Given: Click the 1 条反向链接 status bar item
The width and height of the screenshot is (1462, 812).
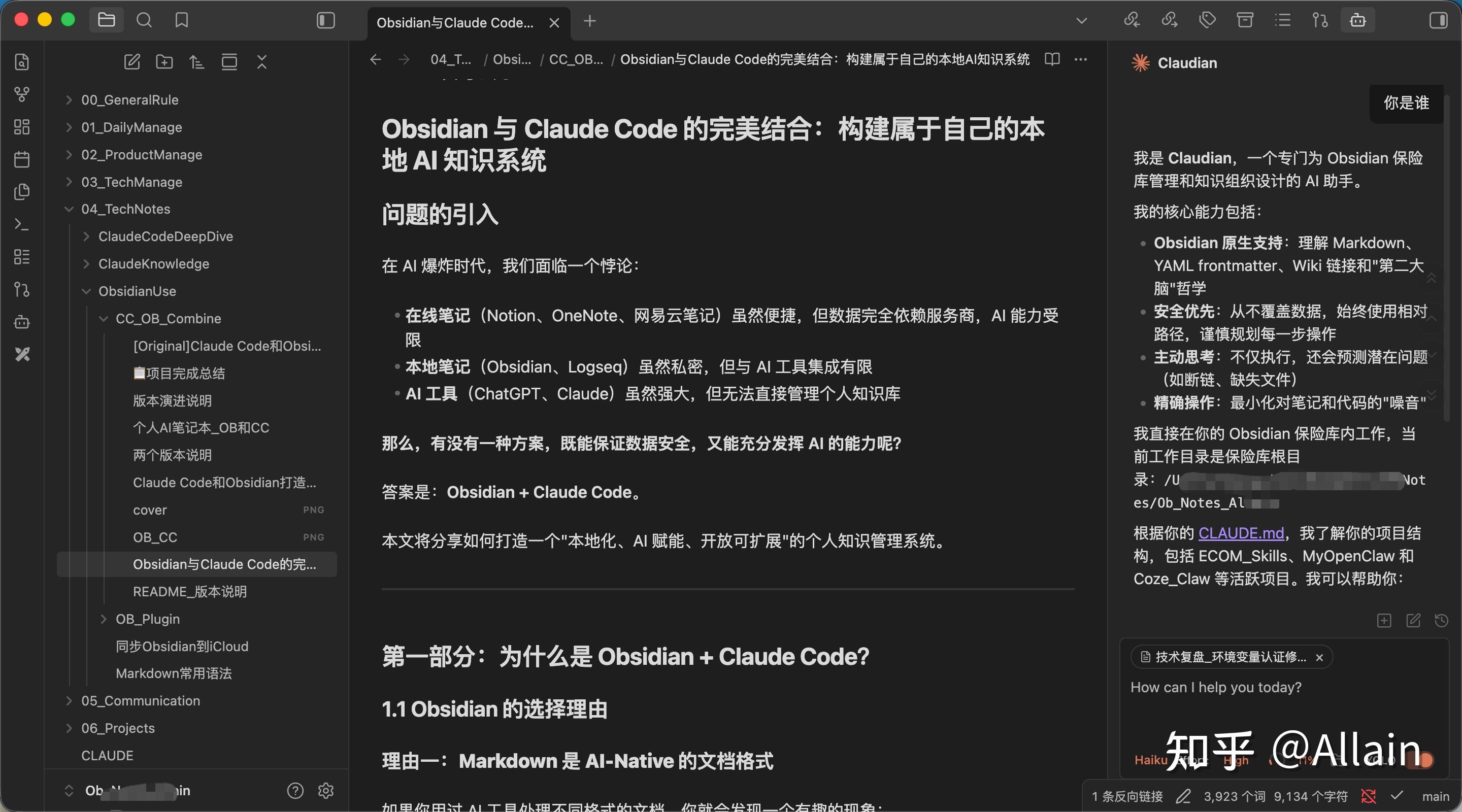Looking at the screenshot, I should click(x=1127, y=797).
